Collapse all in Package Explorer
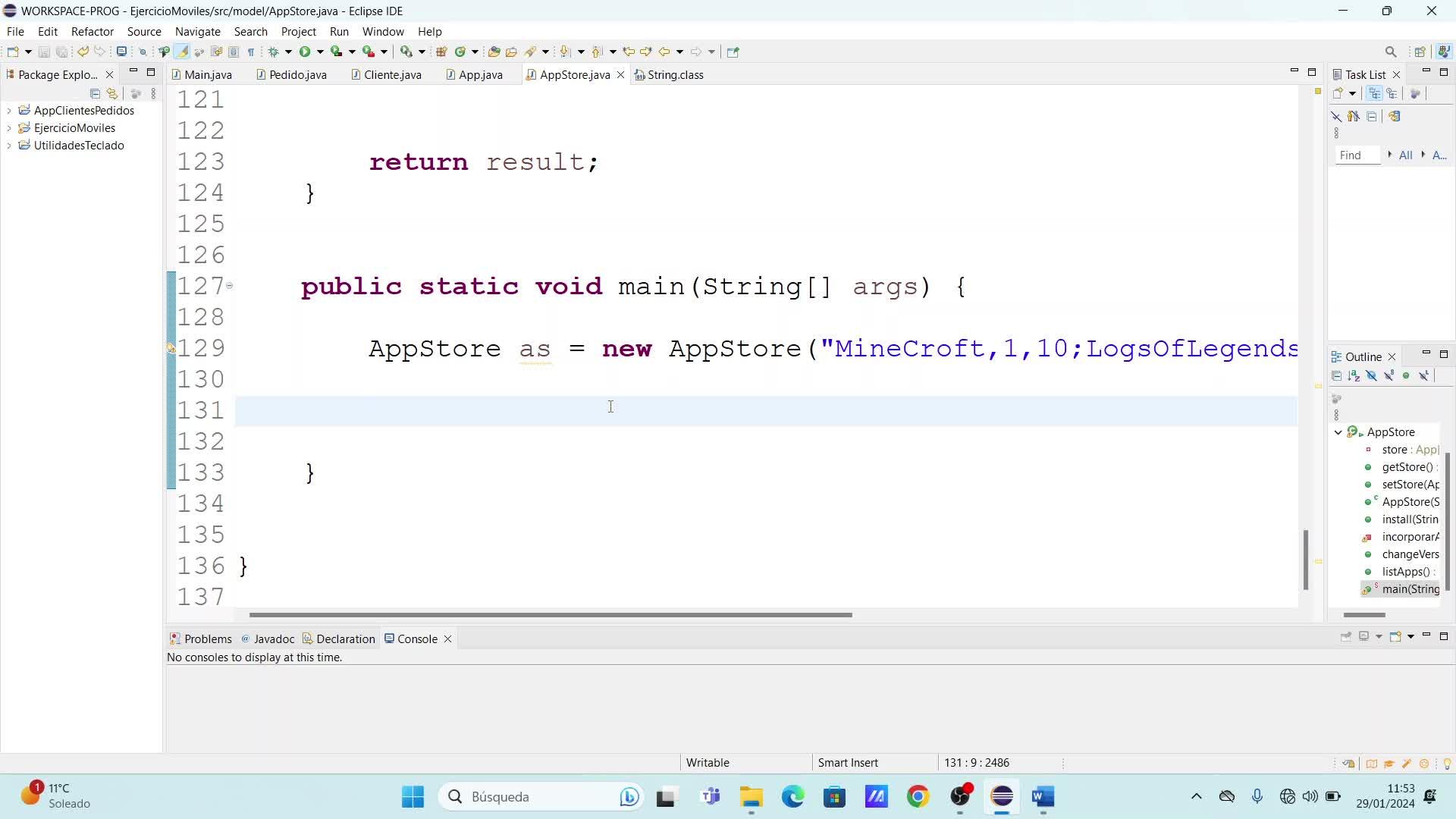This screenshot has width=1456, height=819. pos(95,93)
